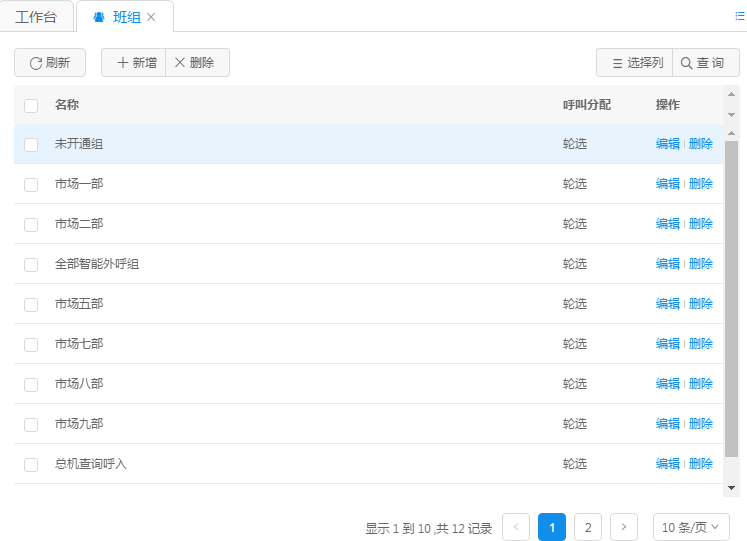
Task: Check the 市场一部 row checkbox
Action: pos(31,184)
